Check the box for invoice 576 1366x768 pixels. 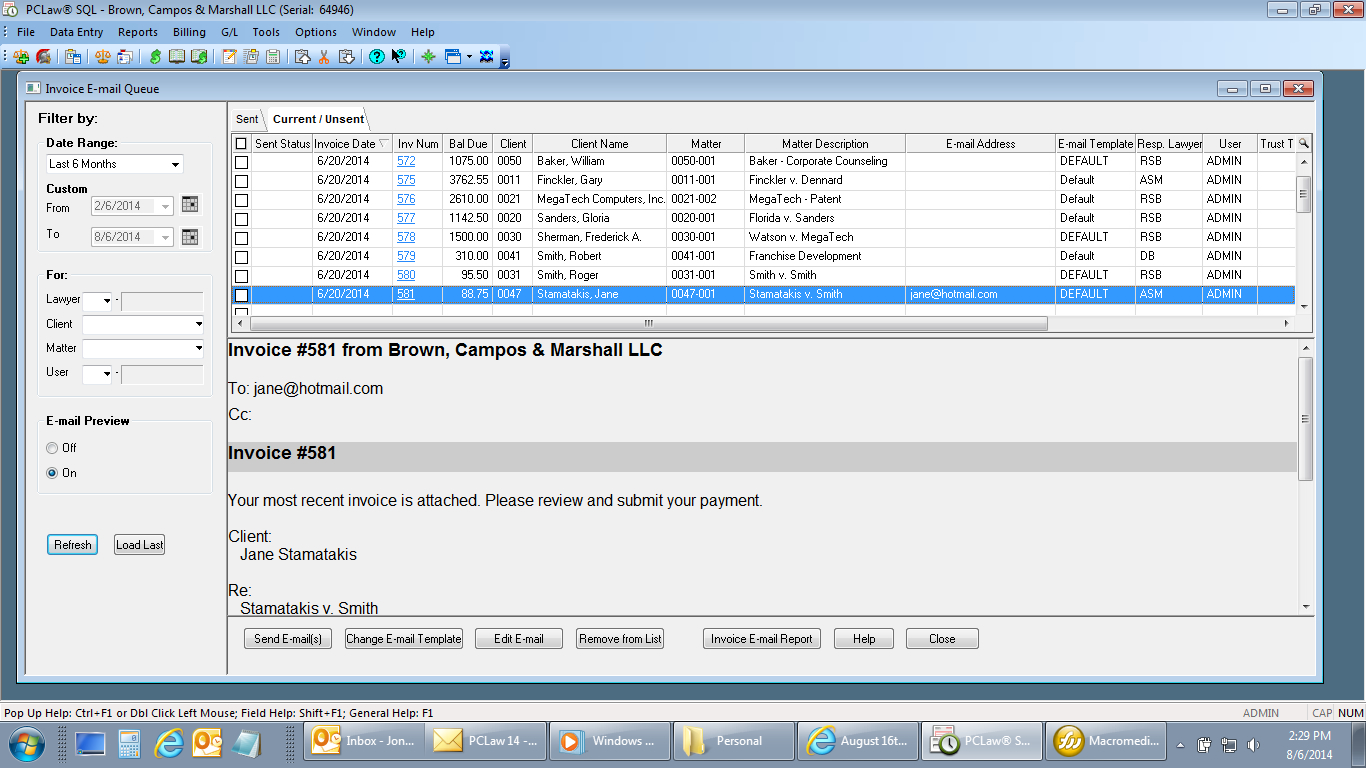[x=241, y=200]
